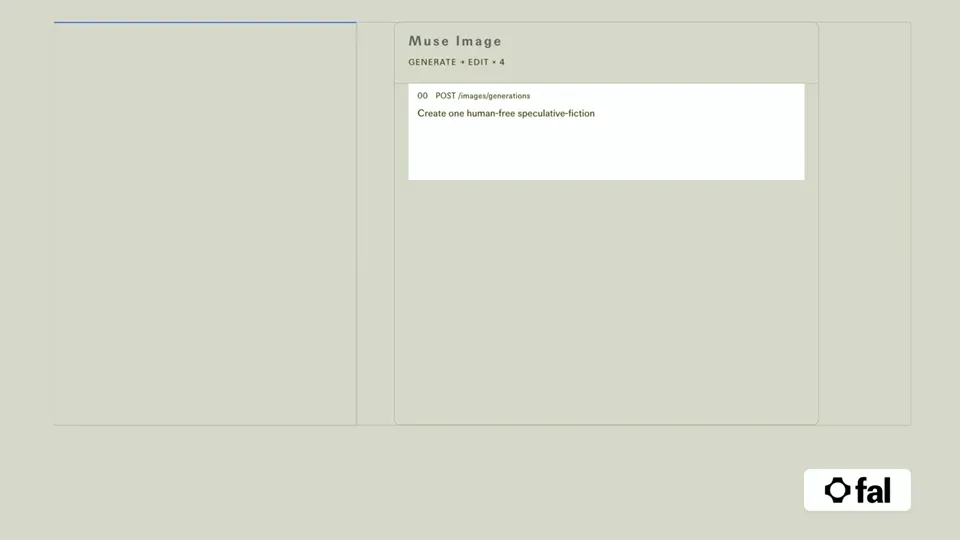The width and height of the screenshot is (960, 540).
Task: Click the "GENERATE → EDIT × 4" subtitle
Action: (457, 62)
